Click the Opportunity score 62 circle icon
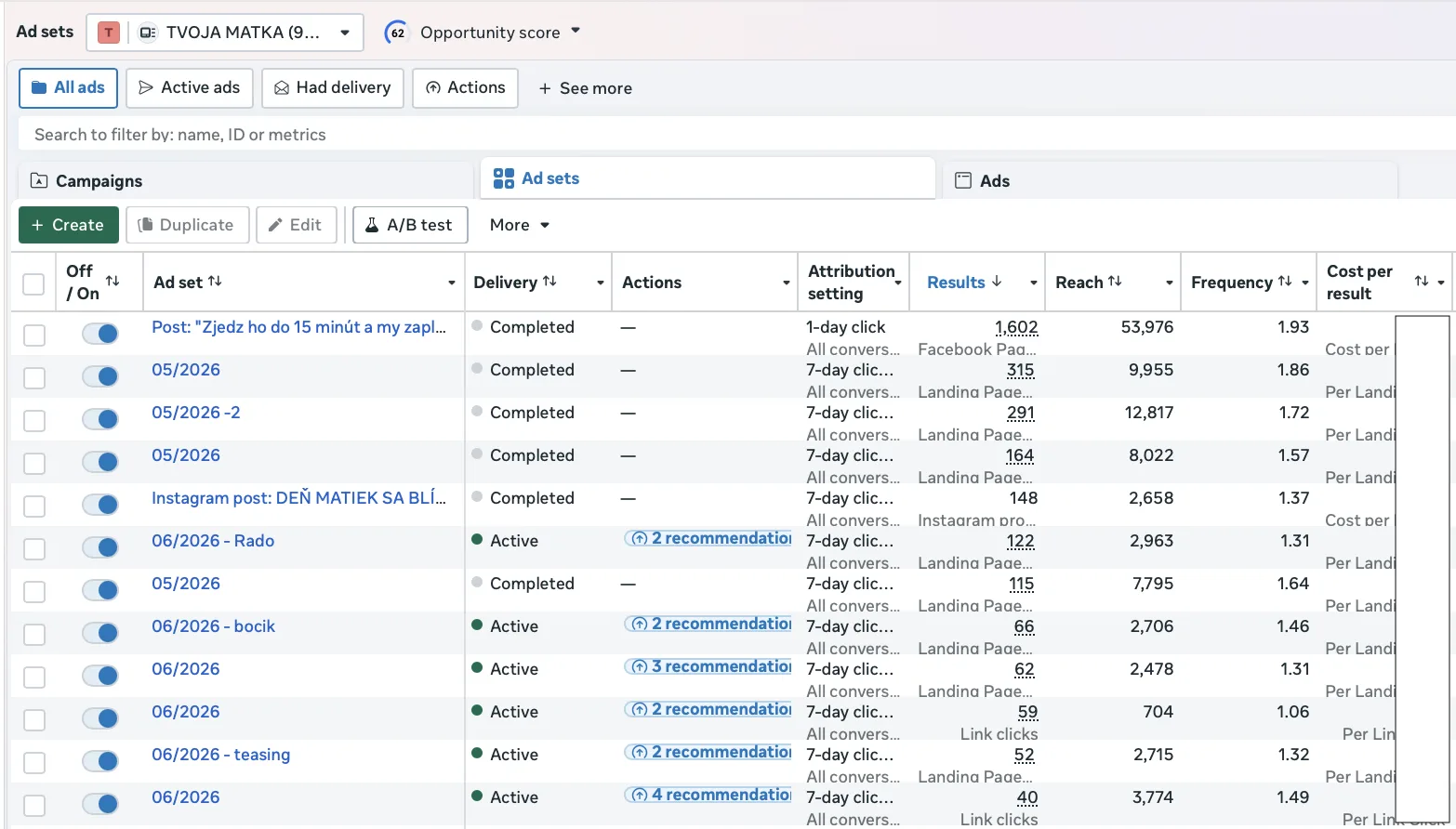This screenshot has height=829, width=1456. click(x=397, y=33)
